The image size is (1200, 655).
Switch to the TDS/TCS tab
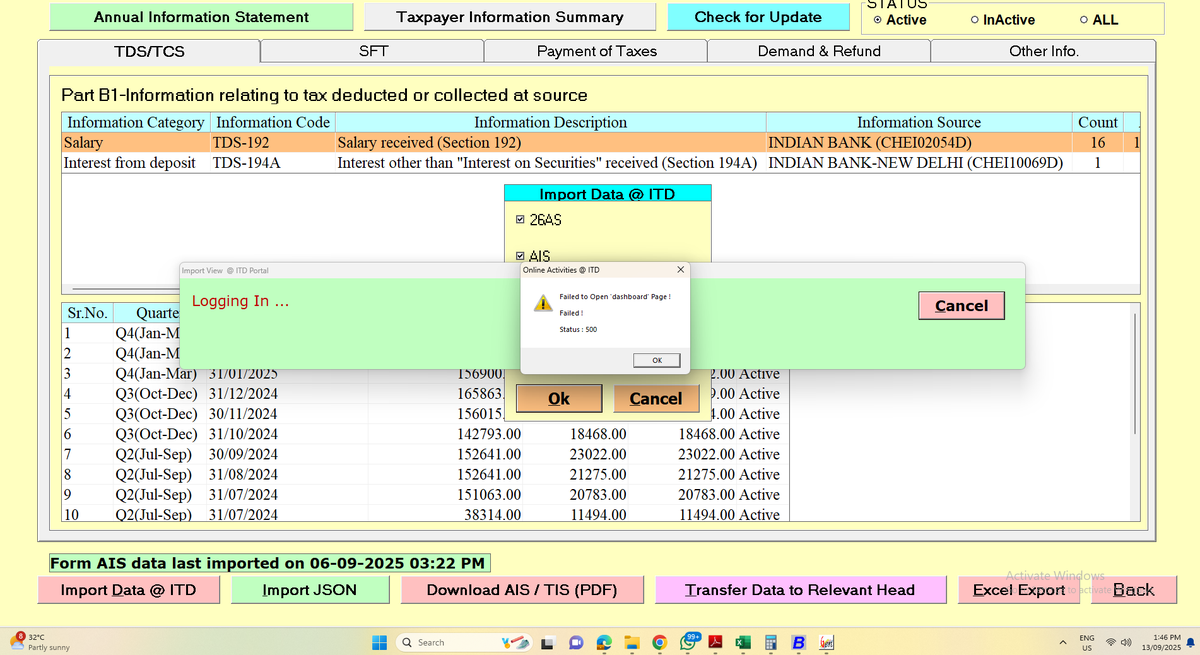click(149, 51)
